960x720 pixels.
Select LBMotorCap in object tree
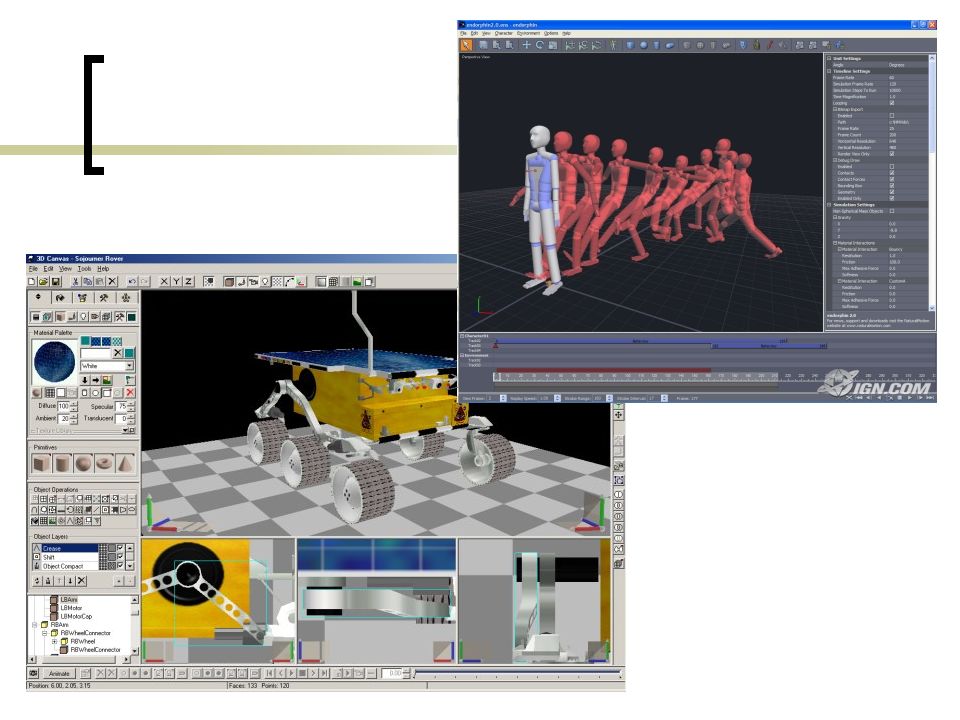coord(77,616)
